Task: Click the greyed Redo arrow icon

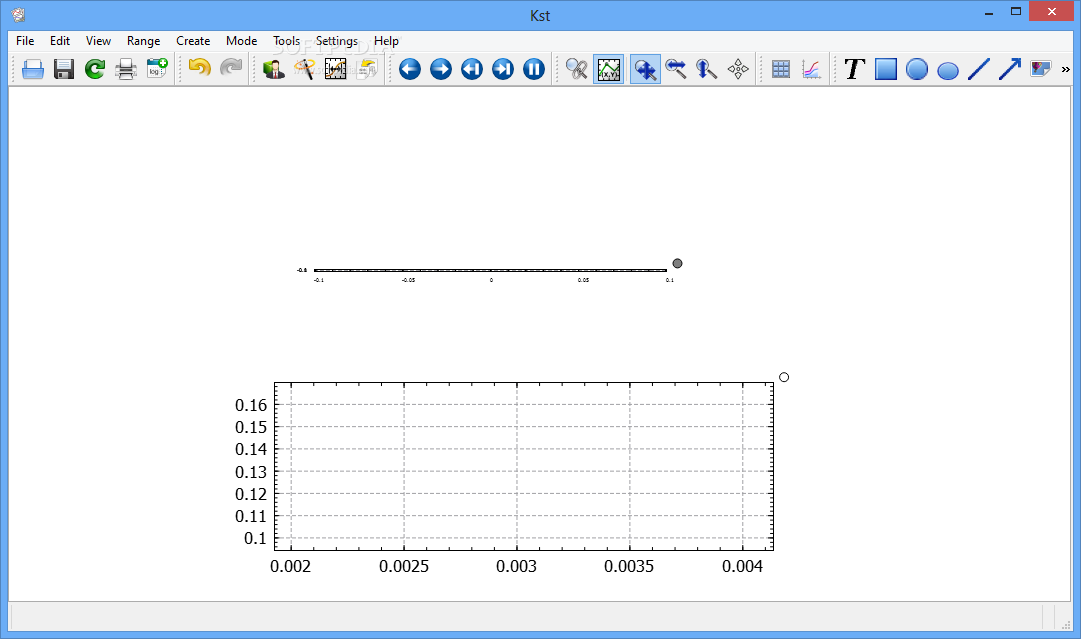Action: coord(231,68)
